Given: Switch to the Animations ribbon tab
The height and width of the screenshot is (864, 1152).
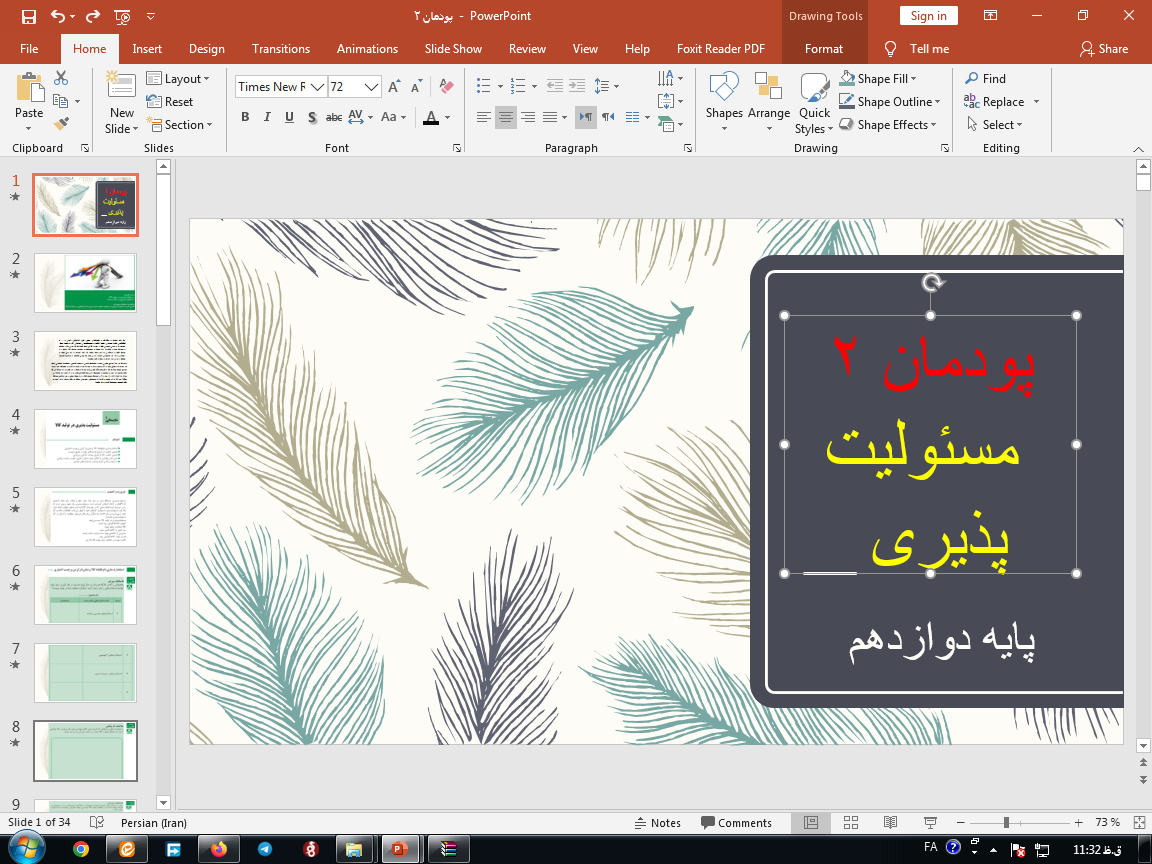Looking at the screenshot, I should coord(367,48).
